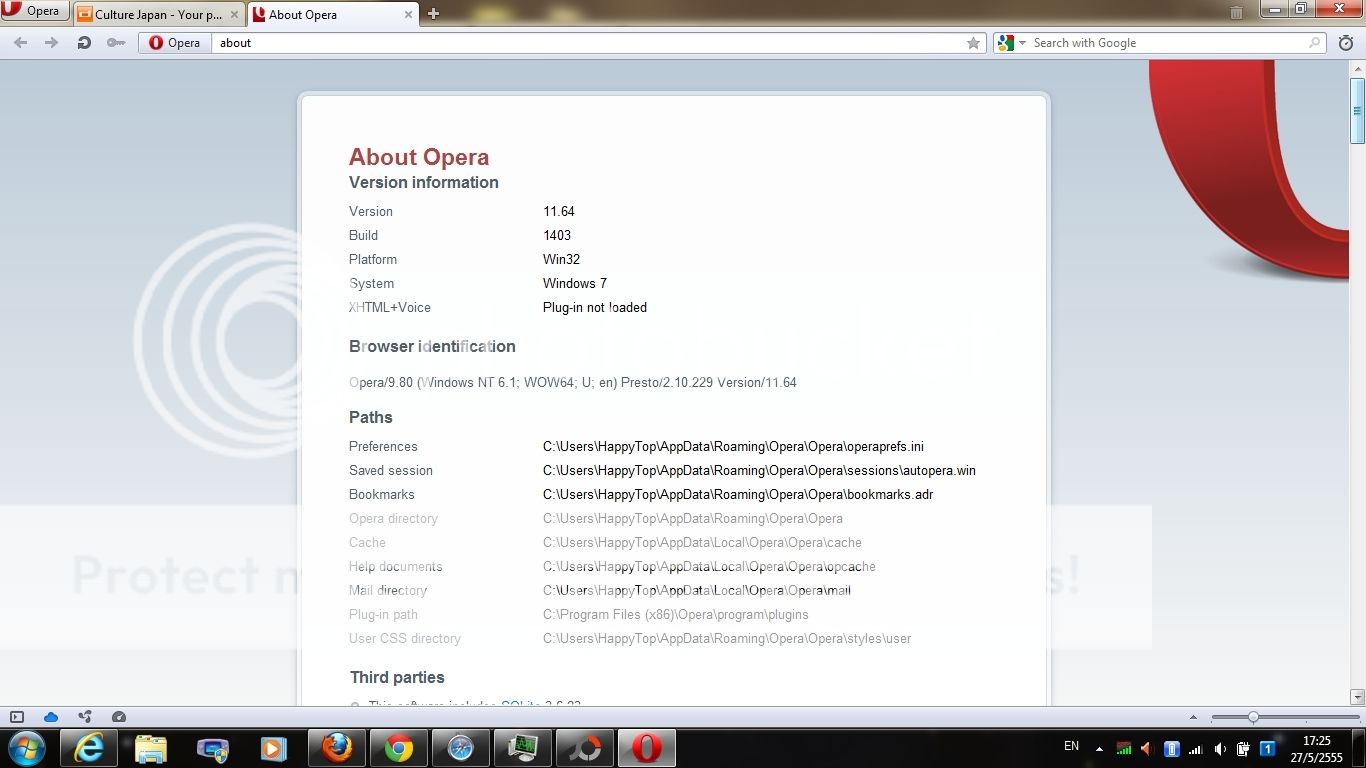Toggle the bookmark star in the address bar
Image resolution: width=1366 pixels, height=768 pixels.
click(x=972, y=43)
